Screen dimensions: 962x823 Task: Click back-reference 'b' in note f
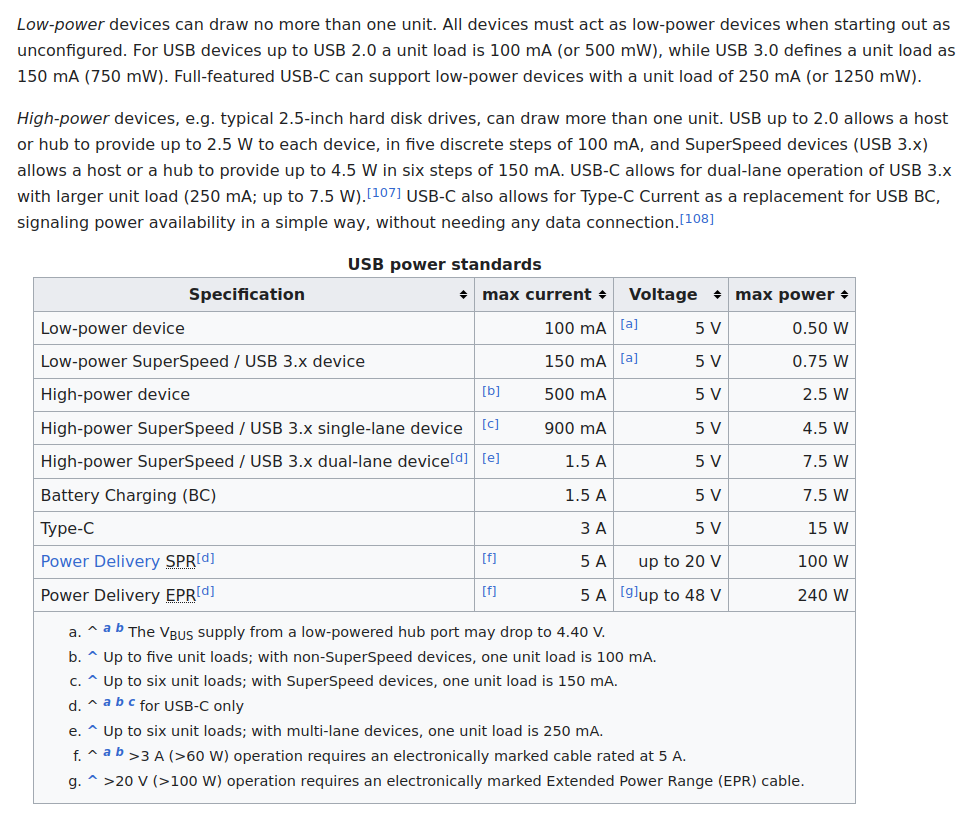[120, 753]
